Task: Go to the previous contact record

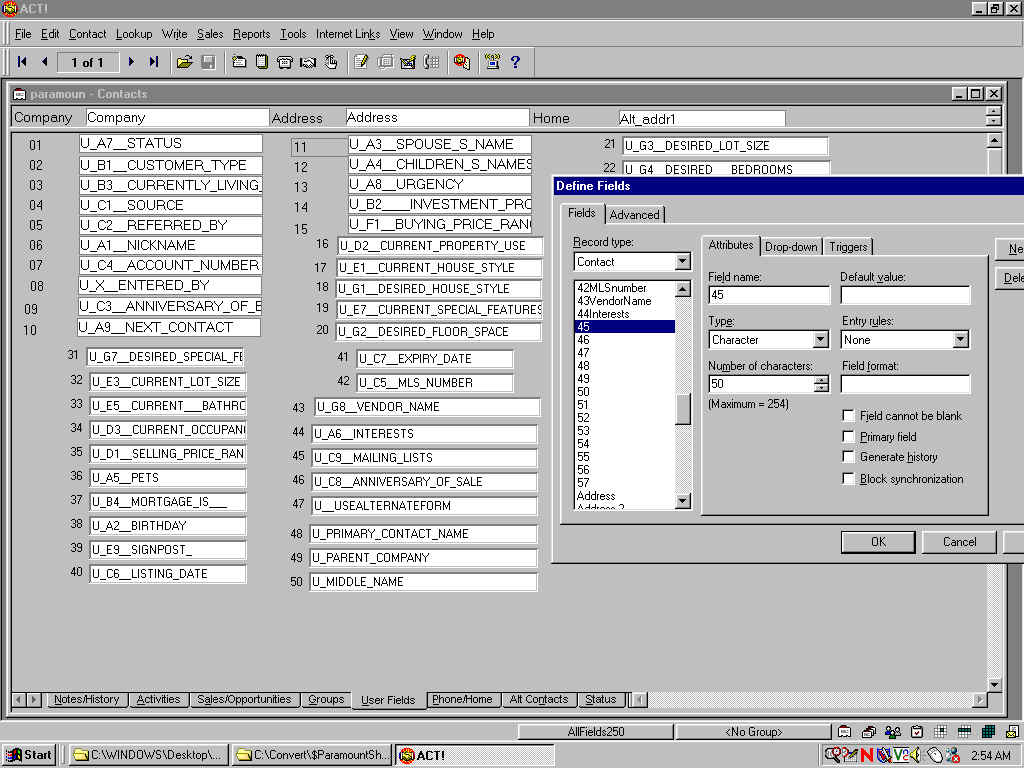Action: (44, 62)
